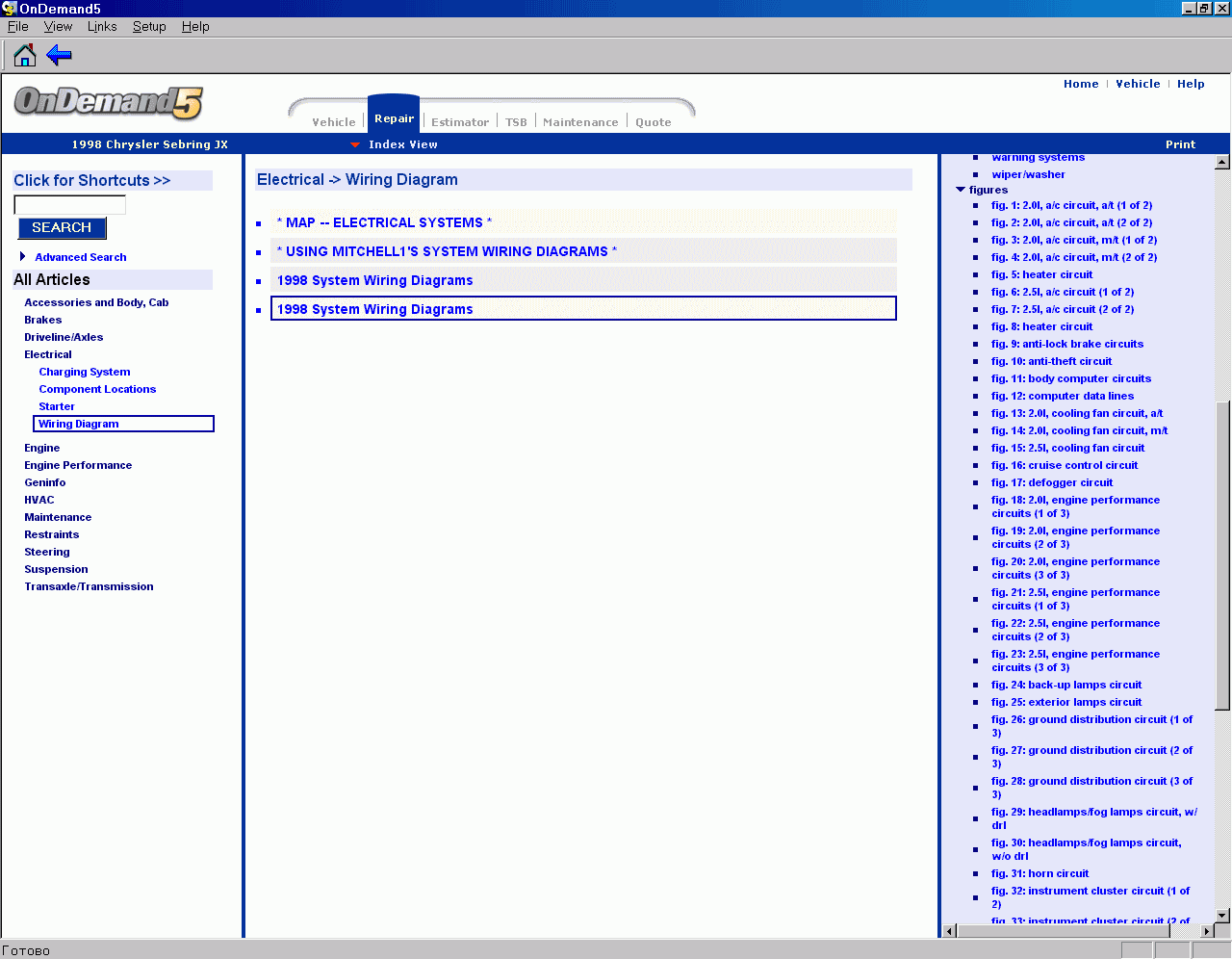Open Component Locations subcategory
This screenshot has width=1232, height=959.
pyautogui.click(x=97, y=389)
